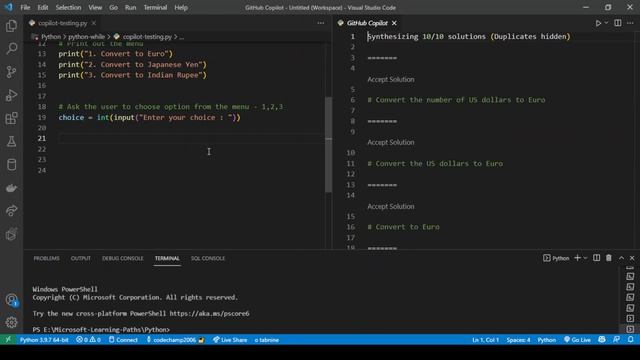Switch to the OUTPUT panel tab
The height and width of the screenshot is (360, 640).
[x=81, y=258]
